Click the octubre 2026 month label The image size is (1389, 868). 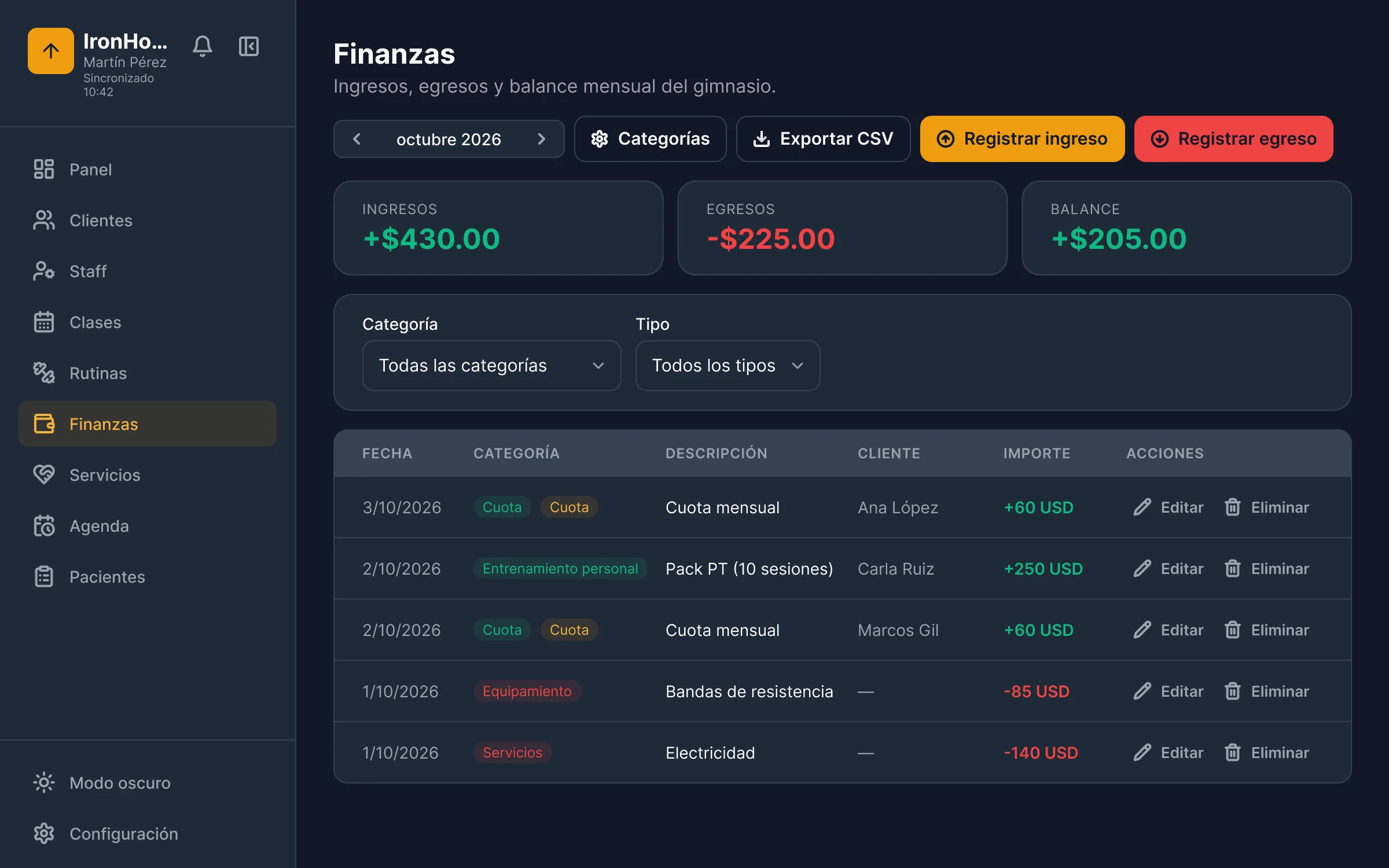pos(449,139)
